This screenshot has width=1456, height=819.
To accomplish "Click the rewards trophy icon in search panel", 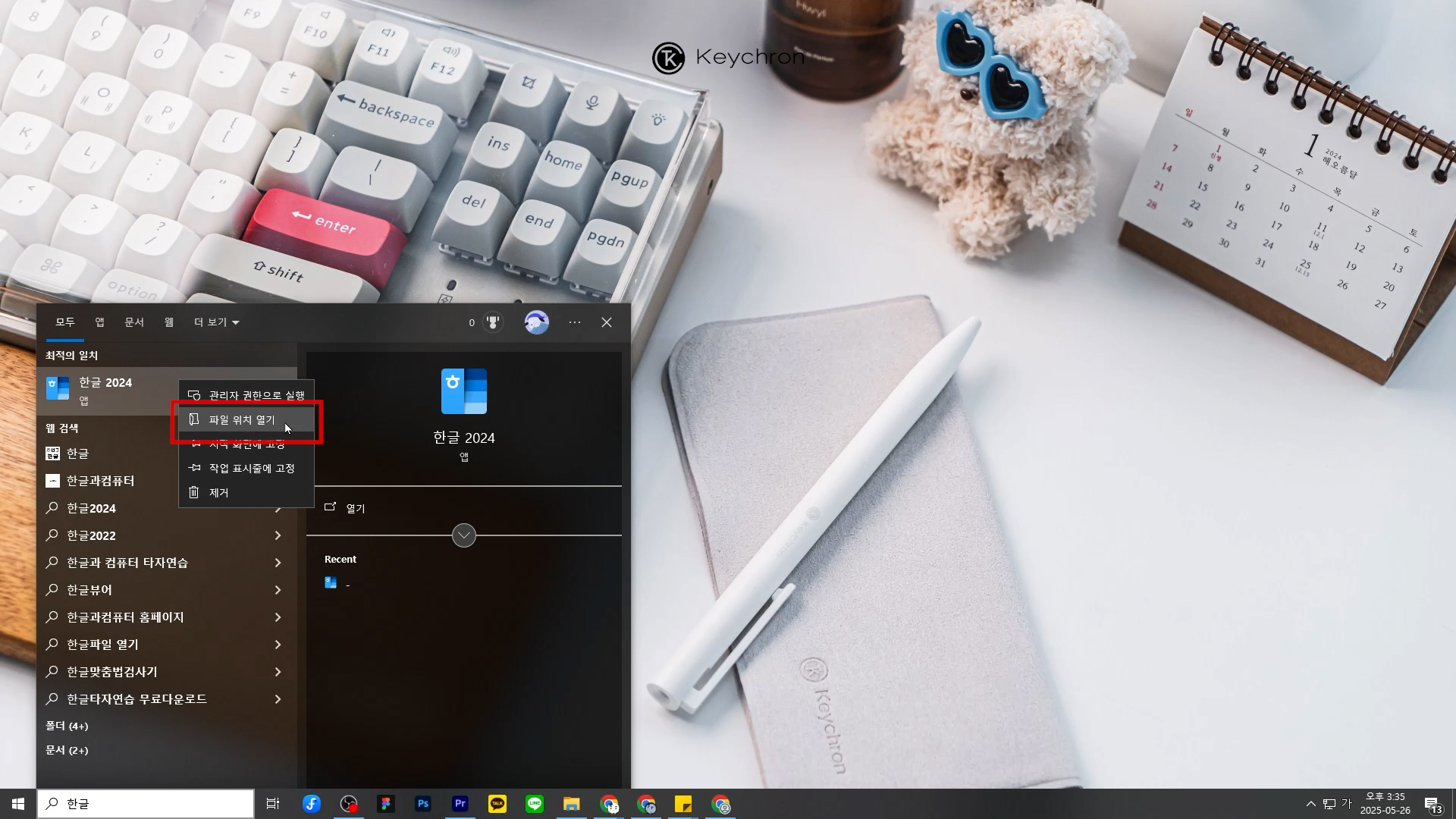I will [493, 322].
